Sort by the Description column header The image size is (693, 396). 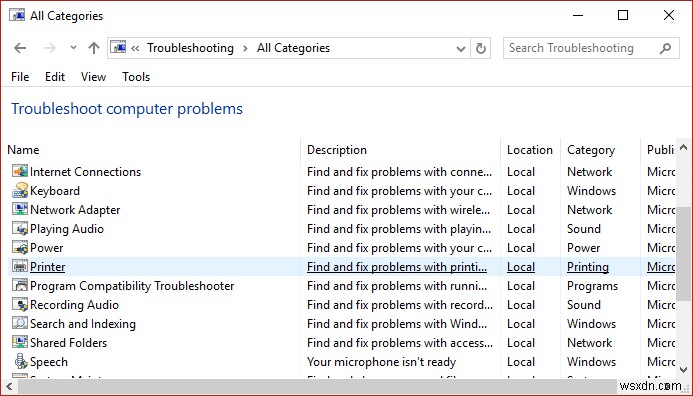pyautogui.click(x=337, y=150)
